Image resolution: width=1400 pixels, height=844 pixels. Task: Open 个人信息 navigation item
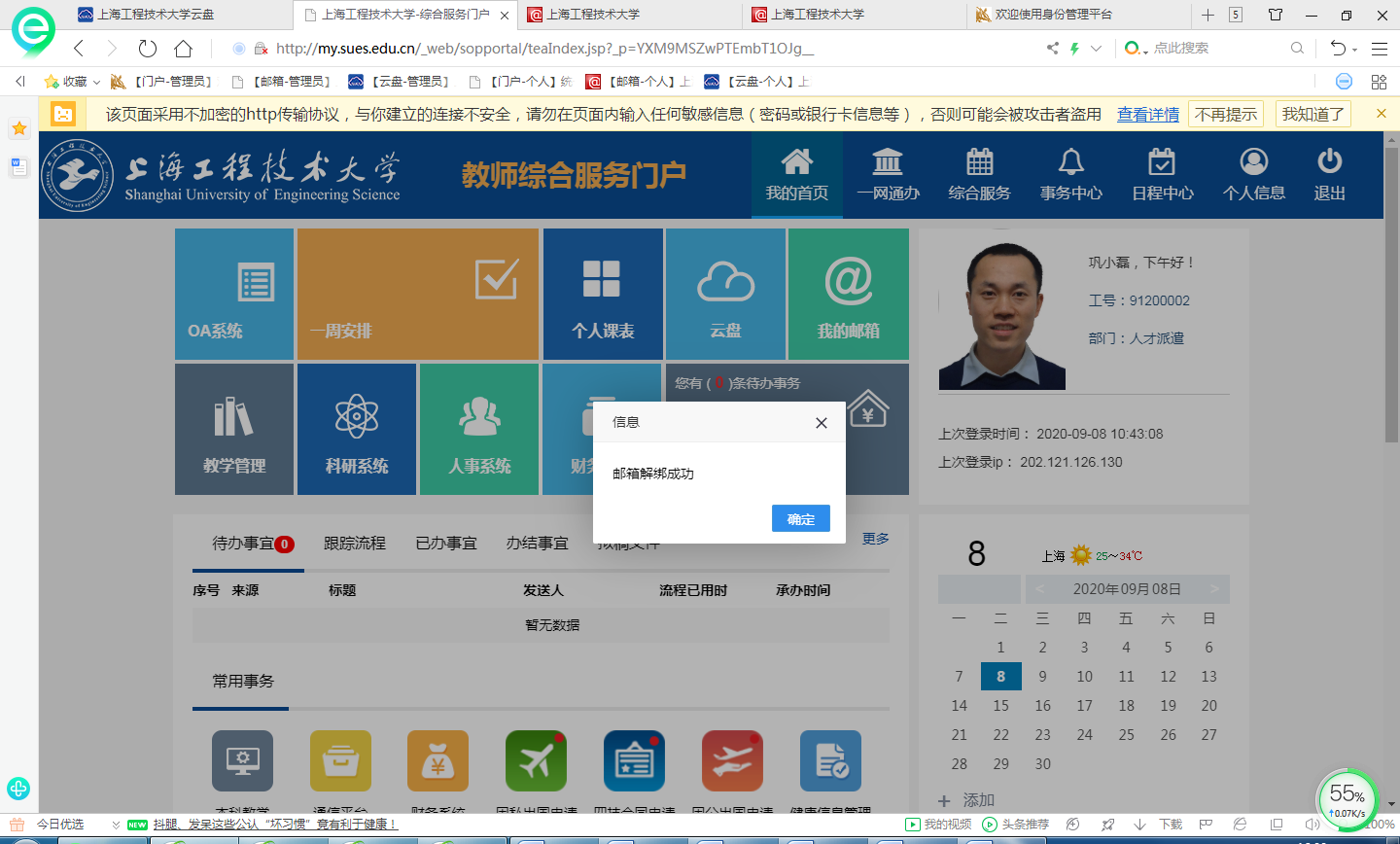[x=1254, y=175]
